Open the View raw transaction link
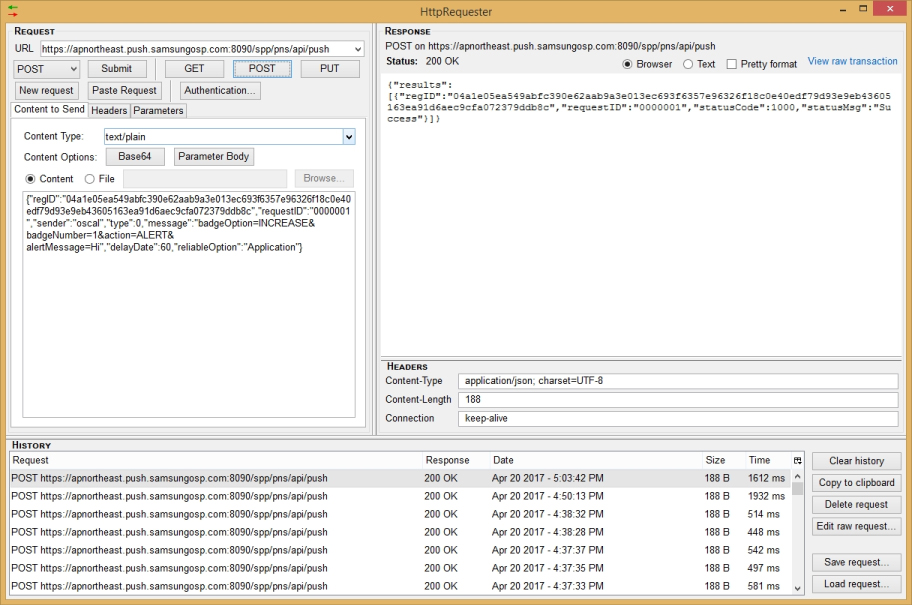 click(x=852, y=61)
